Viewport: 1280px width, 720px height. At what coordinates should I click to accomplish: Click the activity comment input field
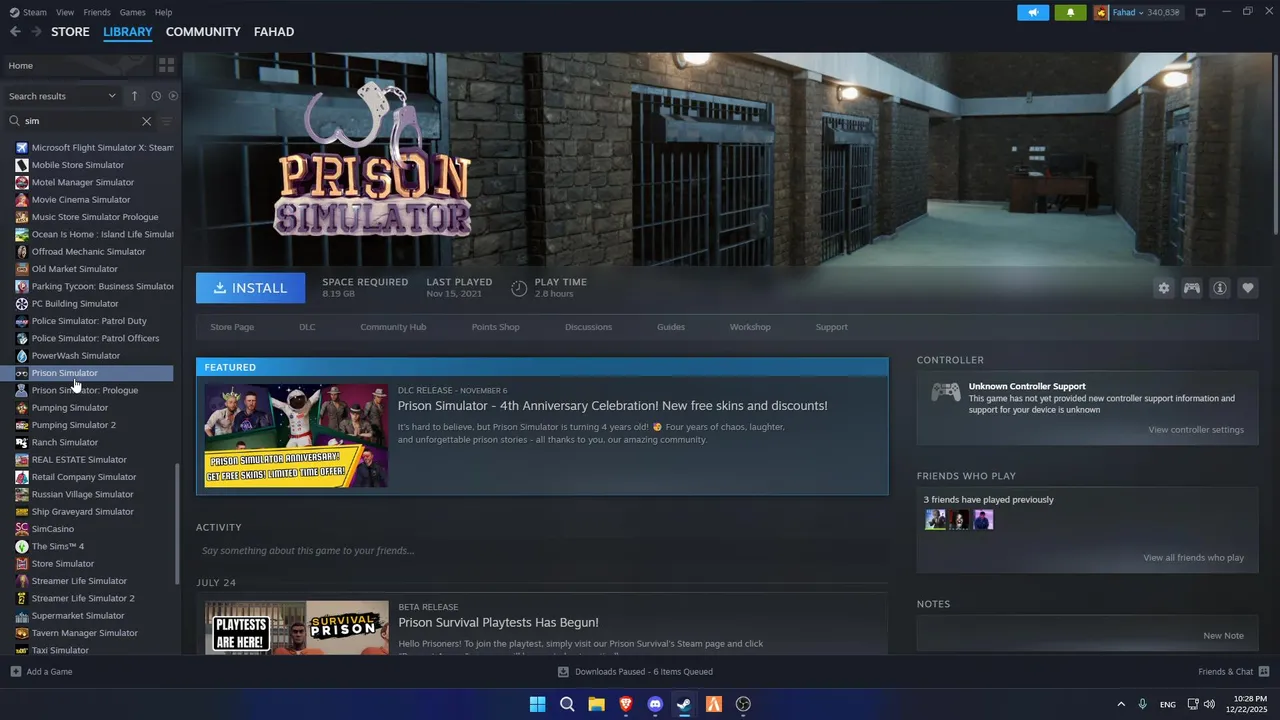pyautogui.click(x=542, y=551)
